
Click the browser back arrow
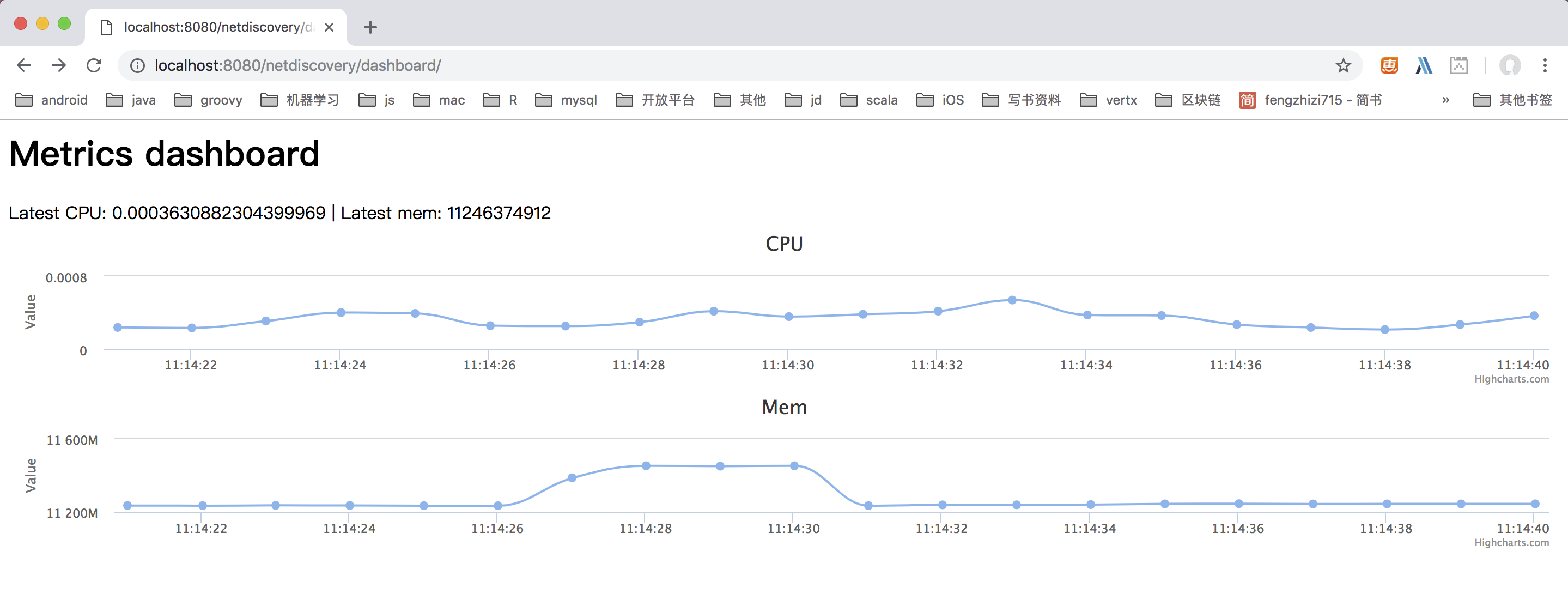[x=24, y=65]
